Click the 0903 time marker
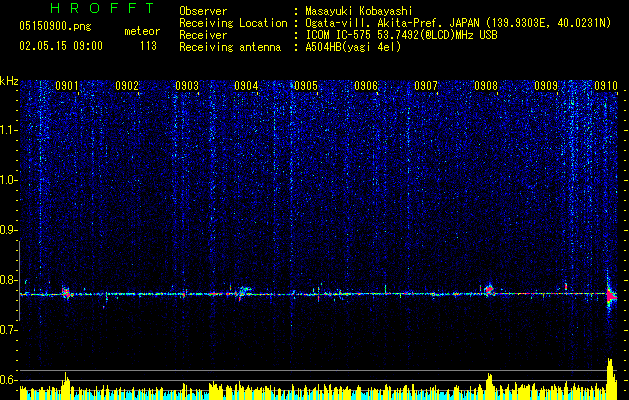The height and width of the screenshot is (400, 629). 187,86
